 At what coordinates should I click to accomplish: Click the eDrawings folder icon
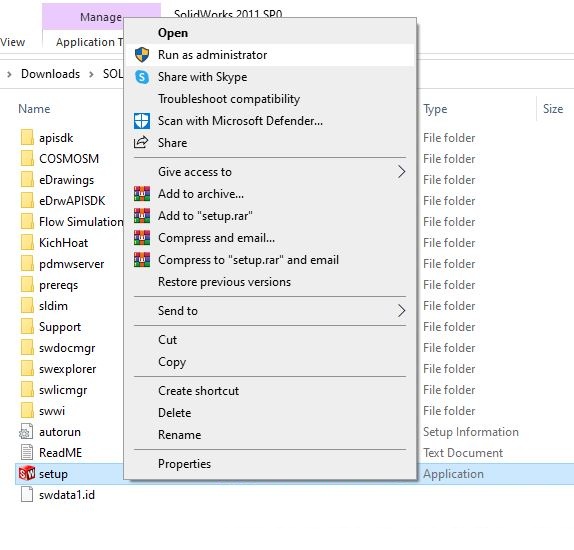coord(27,180)
